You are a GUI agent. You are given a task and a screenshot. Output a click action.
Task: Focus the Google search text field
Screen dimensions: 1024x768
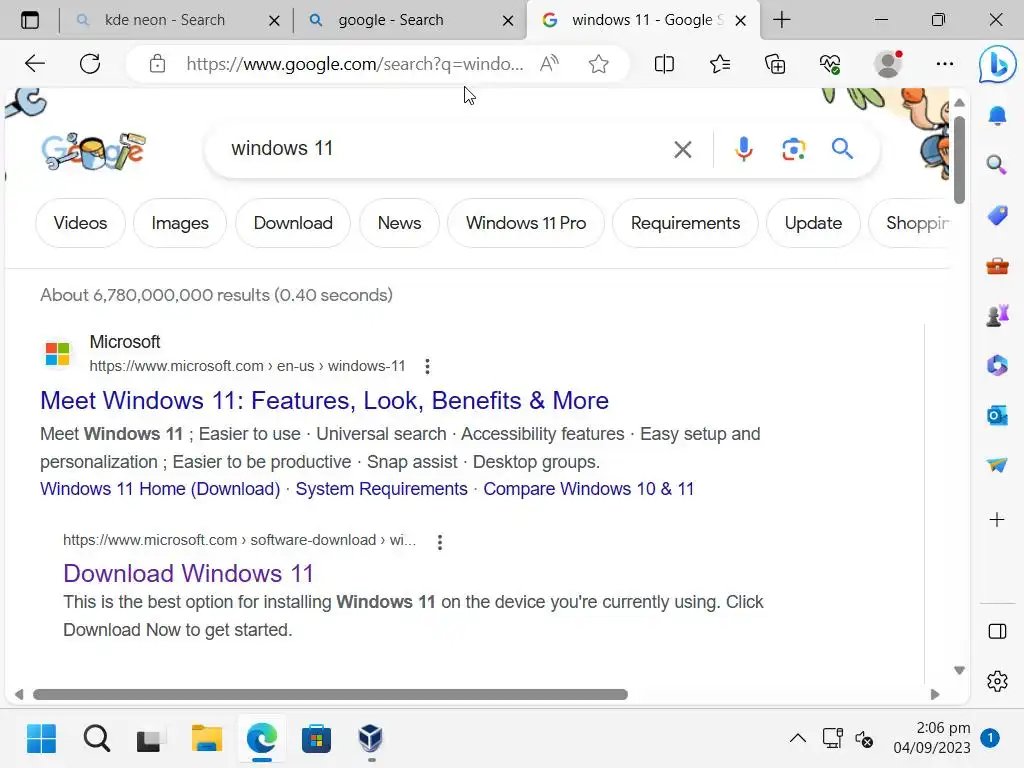click(444, 149)
